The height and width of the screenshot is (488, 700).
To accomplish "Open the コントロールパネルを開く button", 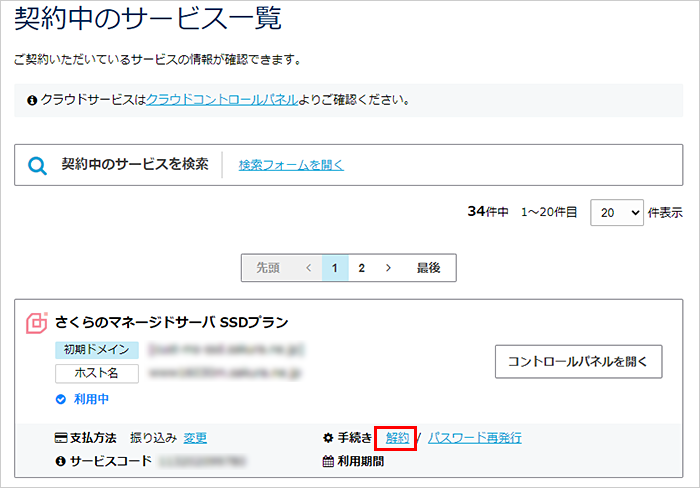I will coord(578,361).
